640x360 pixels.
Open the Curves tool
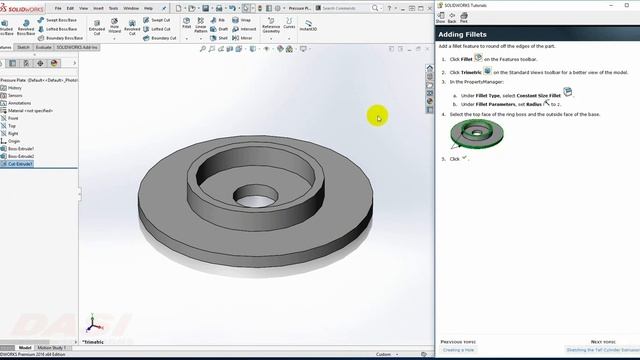[x=289, y=23]
